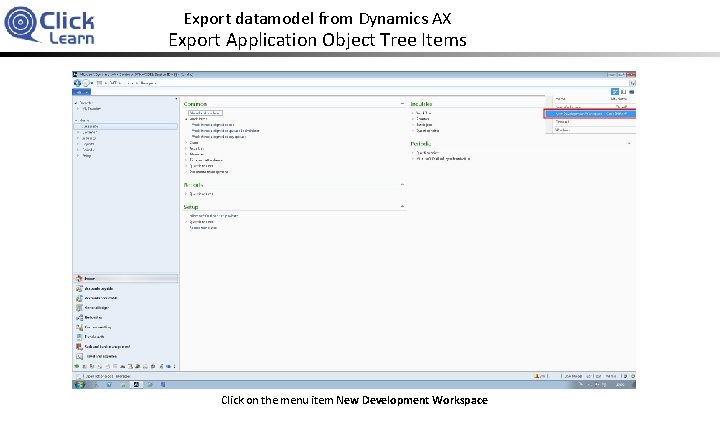Choose New Development Workspace in the menu
Viewport: 720px width, 437px height.
(x=590, y=114)
